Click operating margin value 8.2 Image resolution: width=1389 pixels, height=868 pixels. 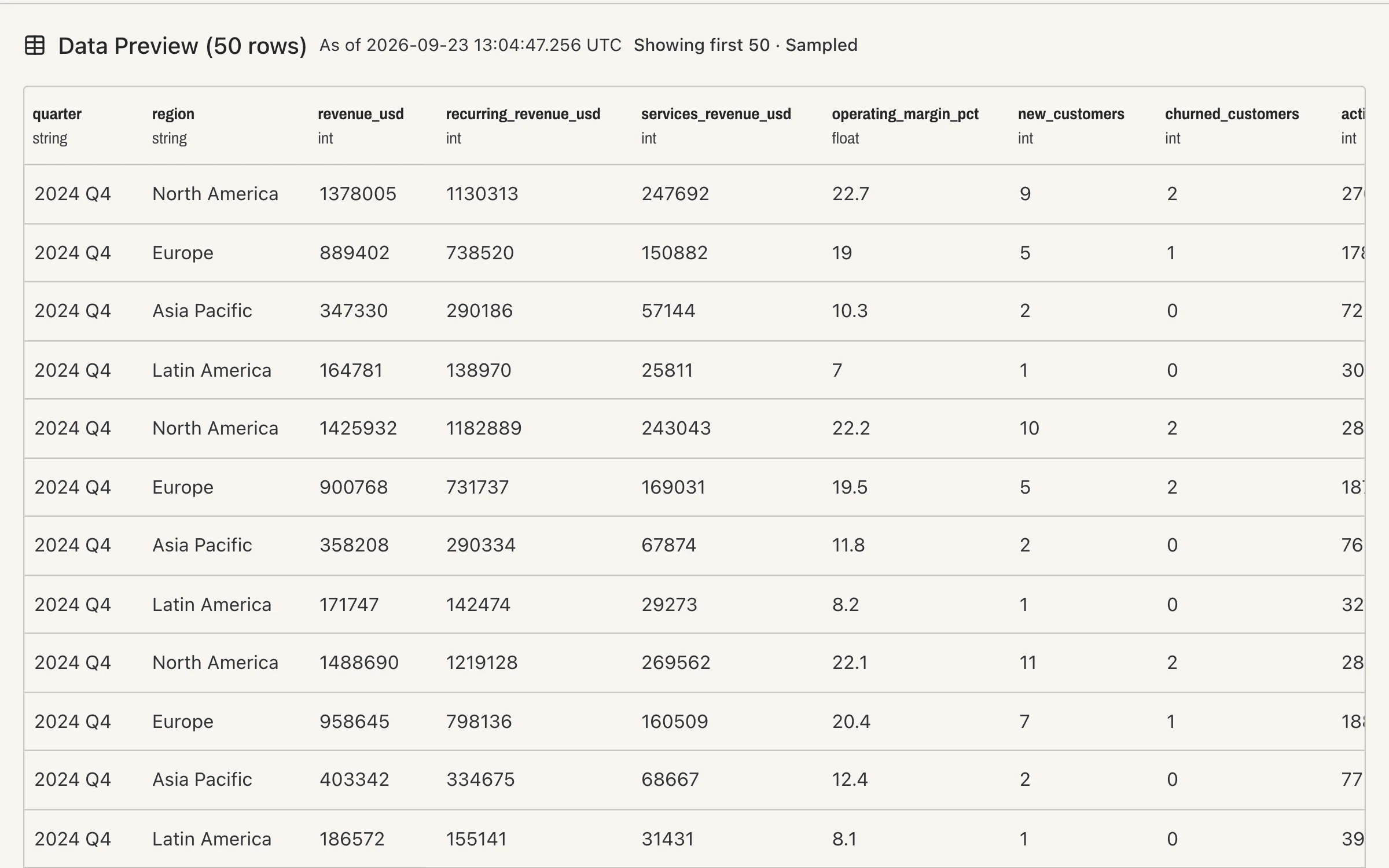tap(846, 605)
